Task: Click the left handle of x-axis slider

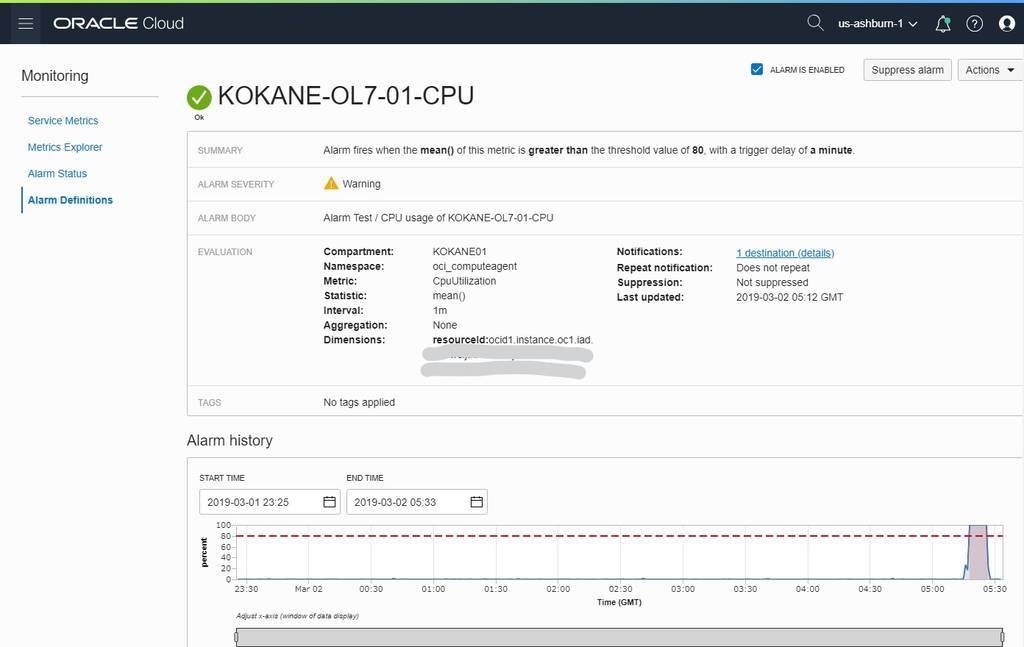Action: tap(236, 637)
